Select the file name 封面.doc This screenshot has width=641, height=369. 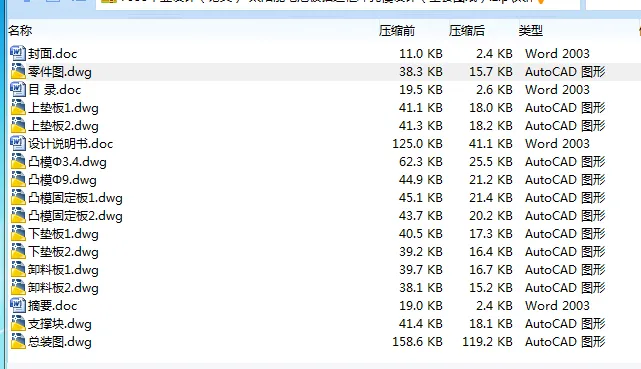(52, 54)
